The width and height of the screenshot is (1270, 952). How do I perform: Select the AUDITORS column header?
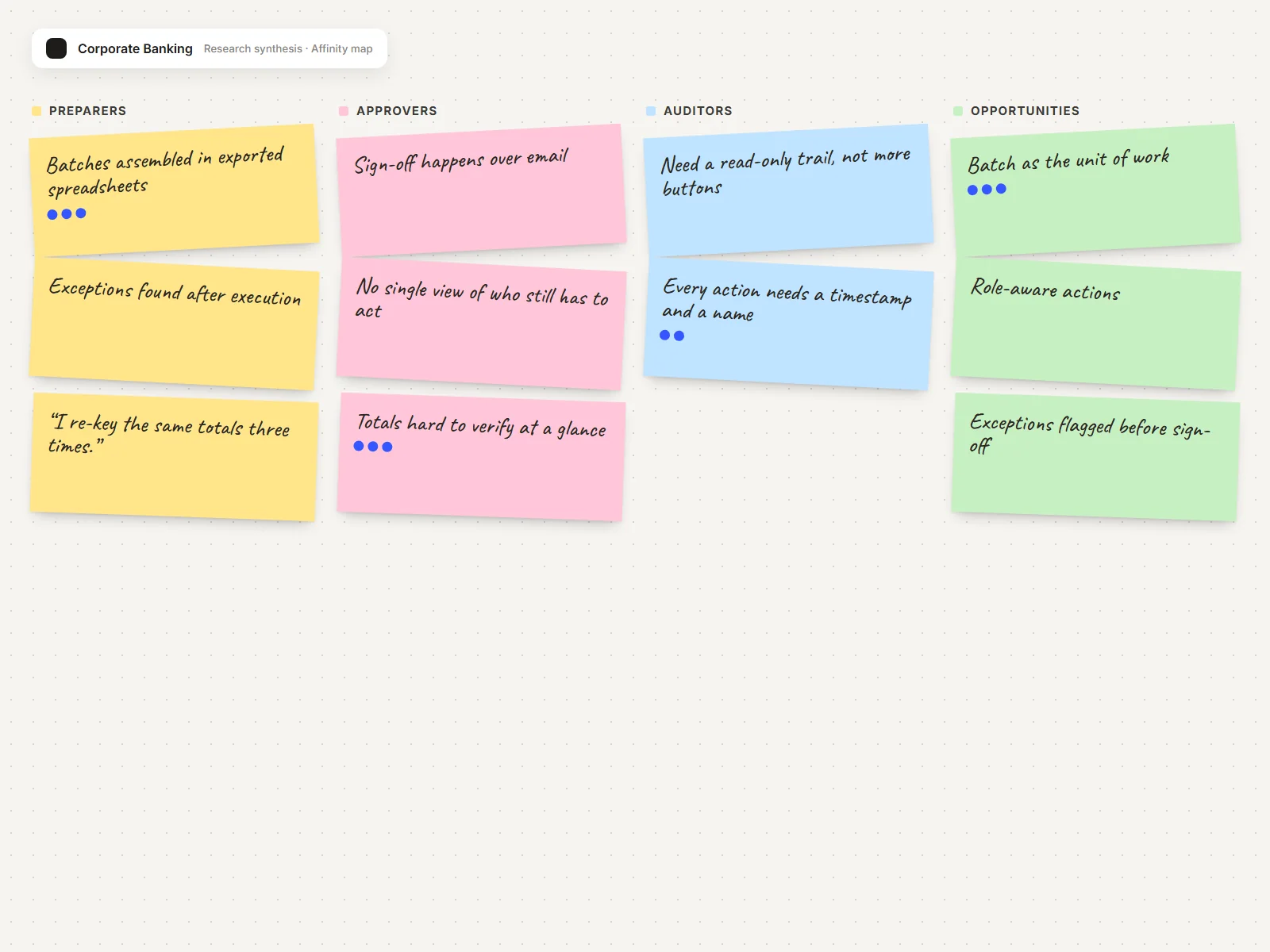[x=698, y=111]
